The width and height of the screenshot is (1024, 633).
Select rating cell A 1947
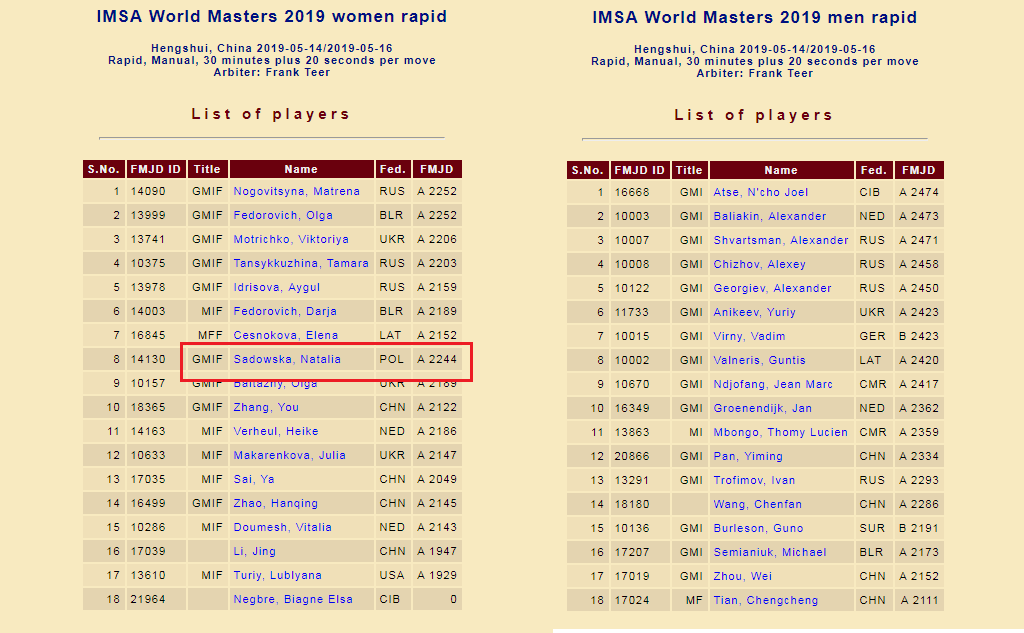pos(437,551)
